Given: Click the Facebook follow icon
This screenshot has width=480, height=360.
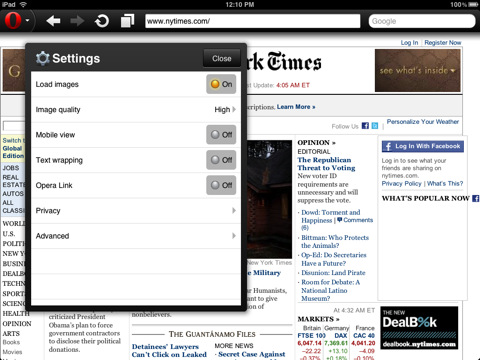Looking at the screenshot, I should [365, 126].
